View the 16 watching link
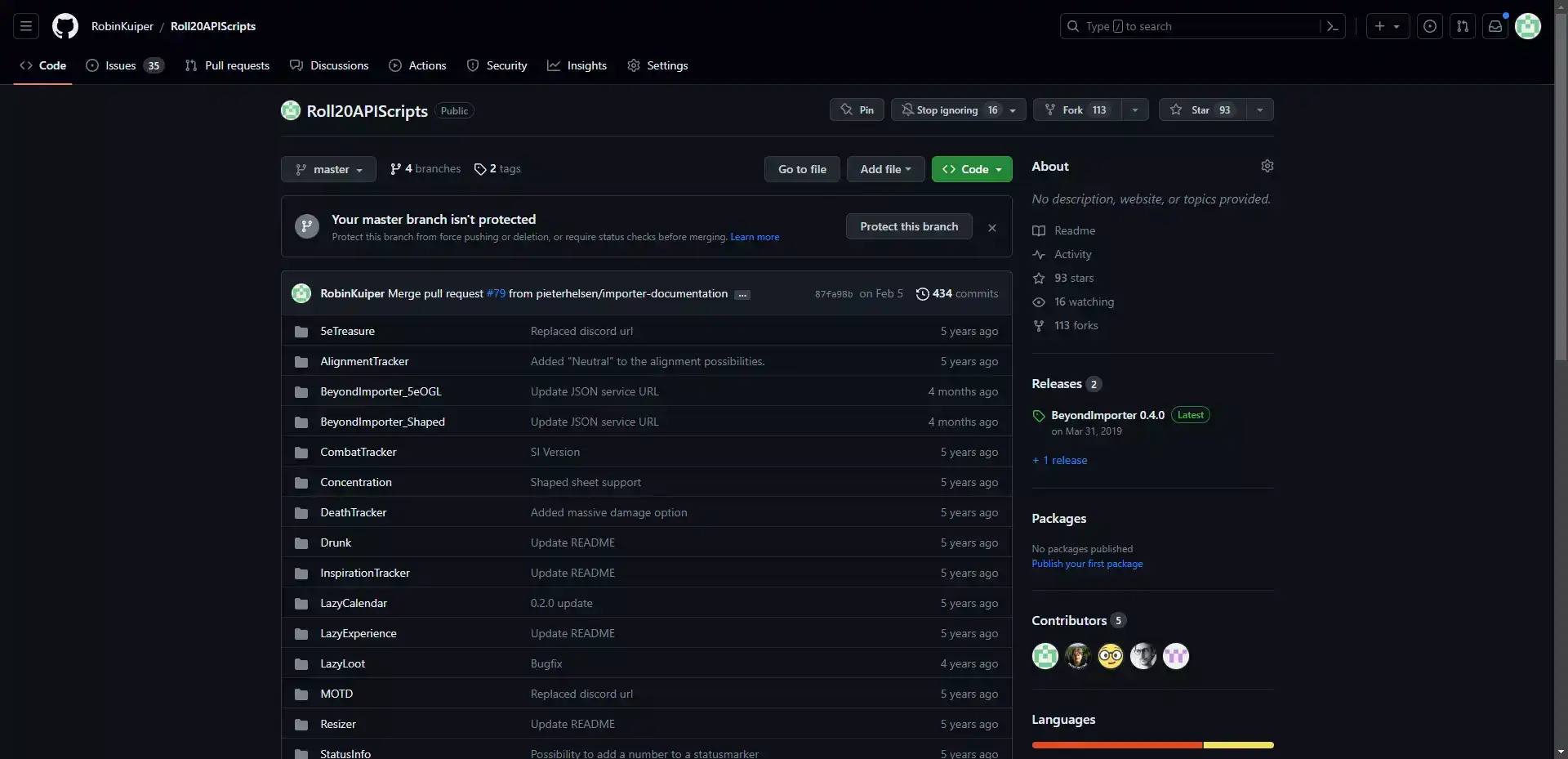The width and height of the screenshot is (1568, 759). coord(1073,301)
